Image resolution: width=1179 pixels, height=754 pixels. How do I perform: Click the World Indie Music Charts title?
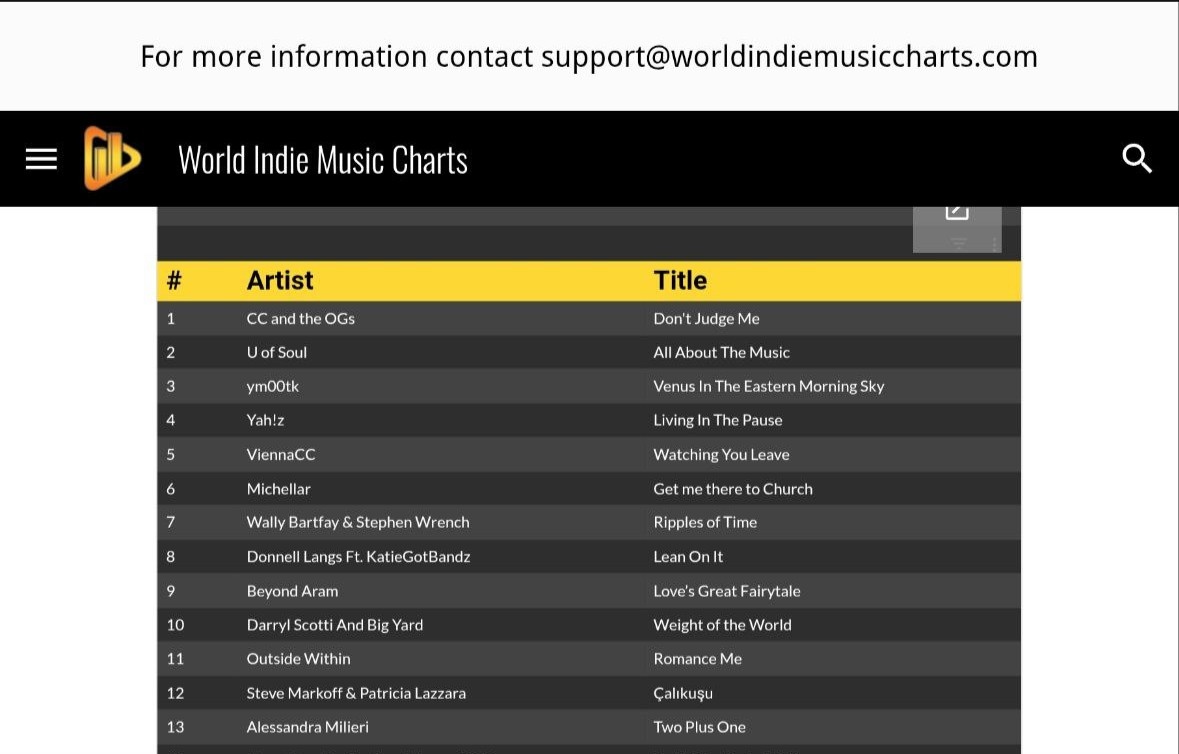322,160
